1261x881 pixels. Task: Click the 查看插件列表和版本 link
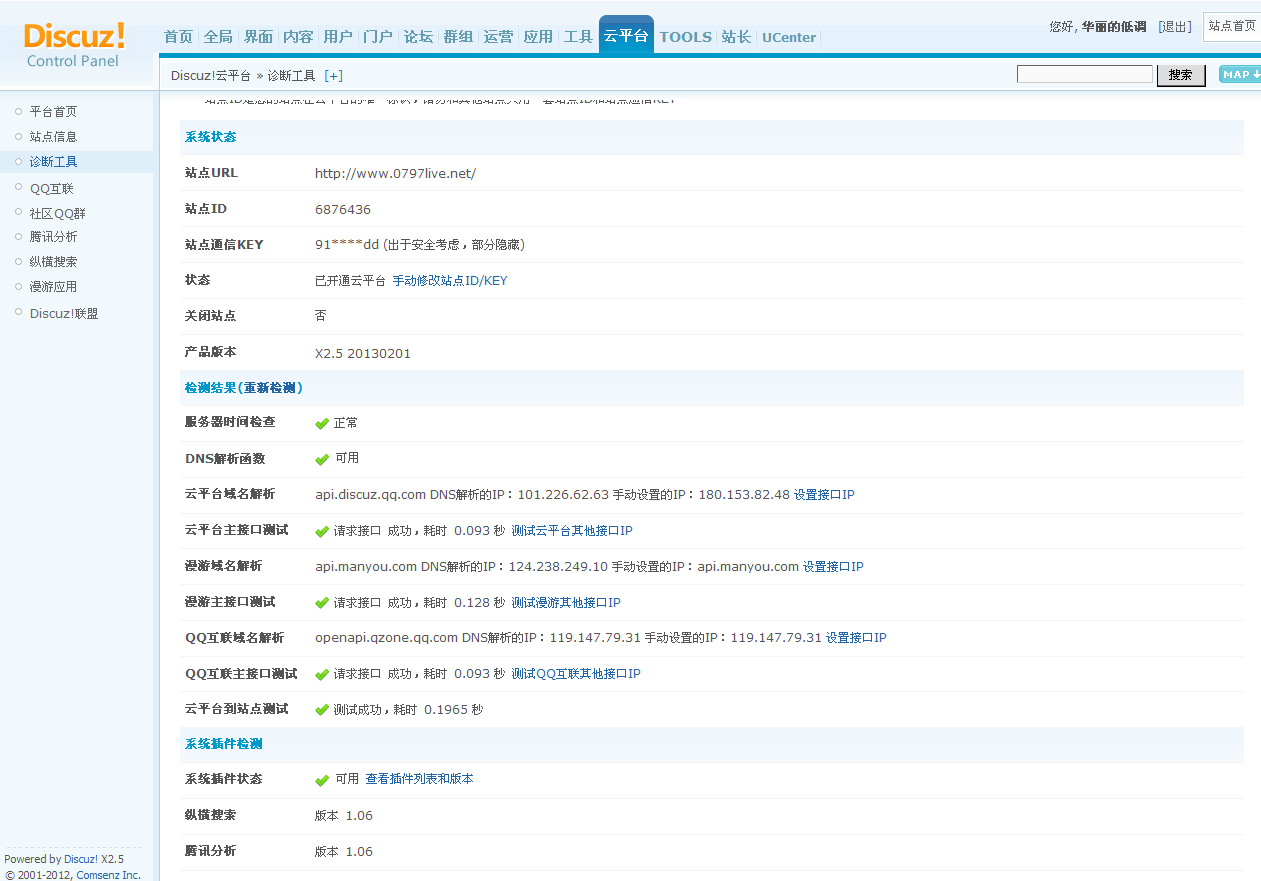point(419,779)
